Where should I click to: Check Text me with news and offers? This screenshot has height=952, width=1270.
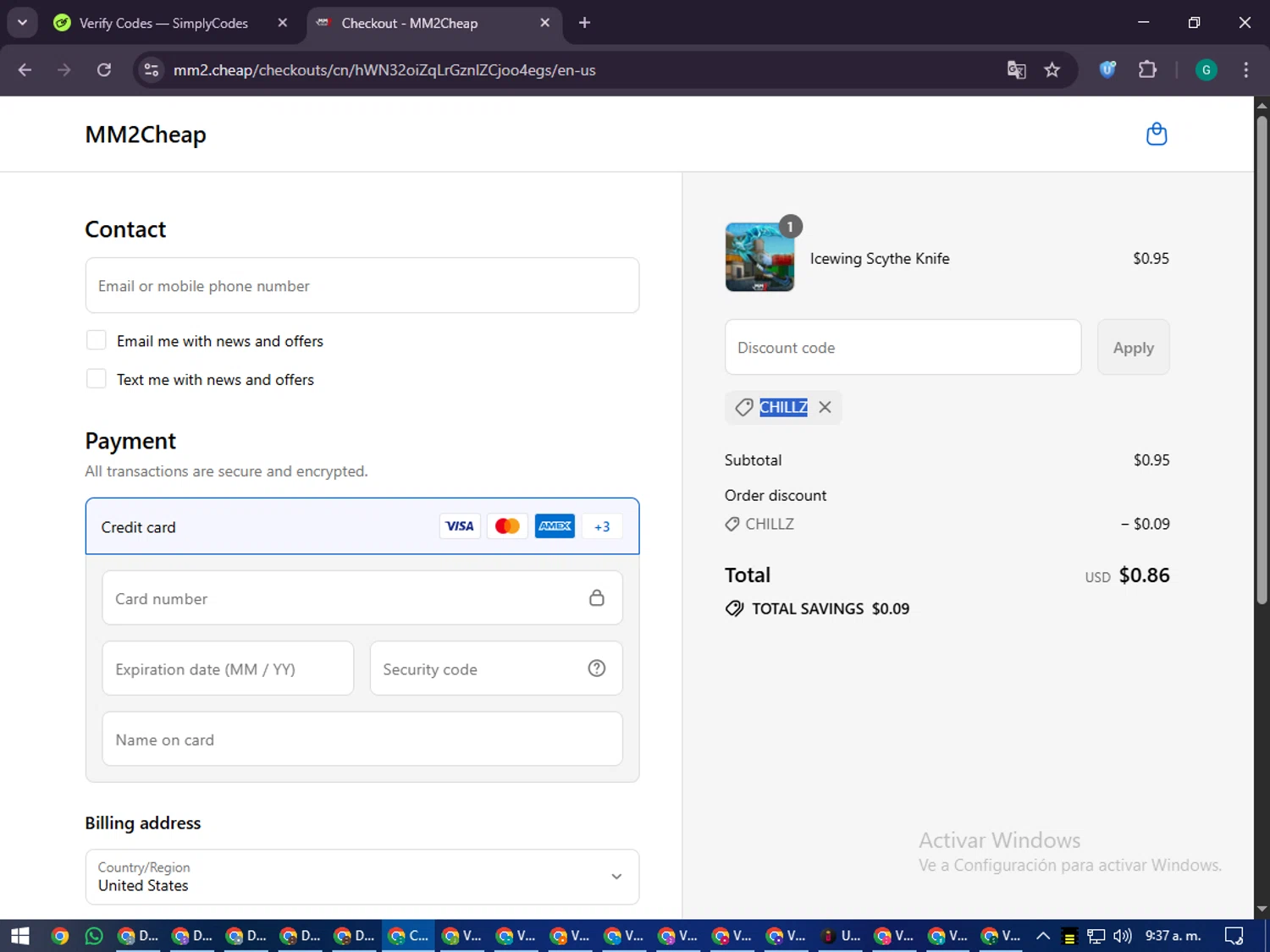pos(97,379)
